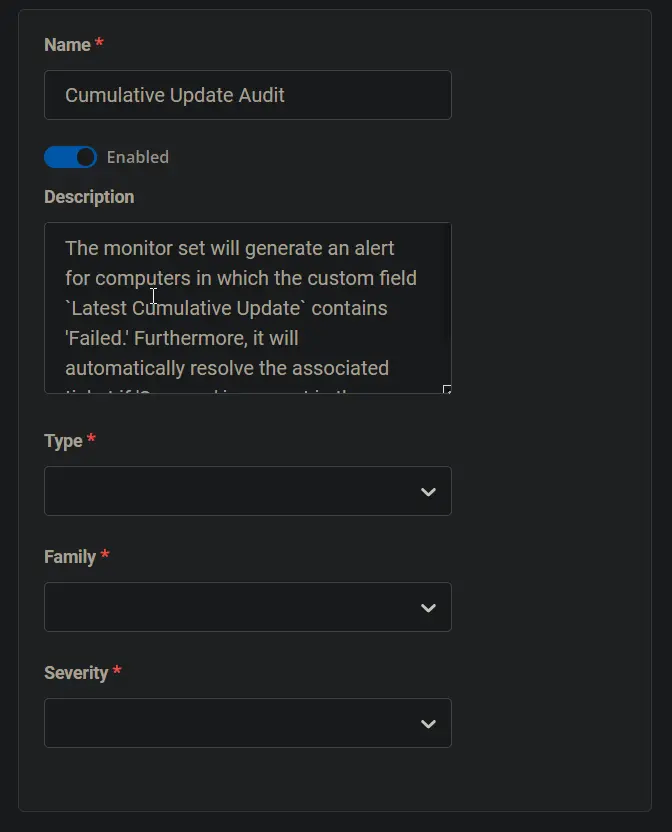
Task: Click the word 'automatically' in the description
Action: coord(125,368)
